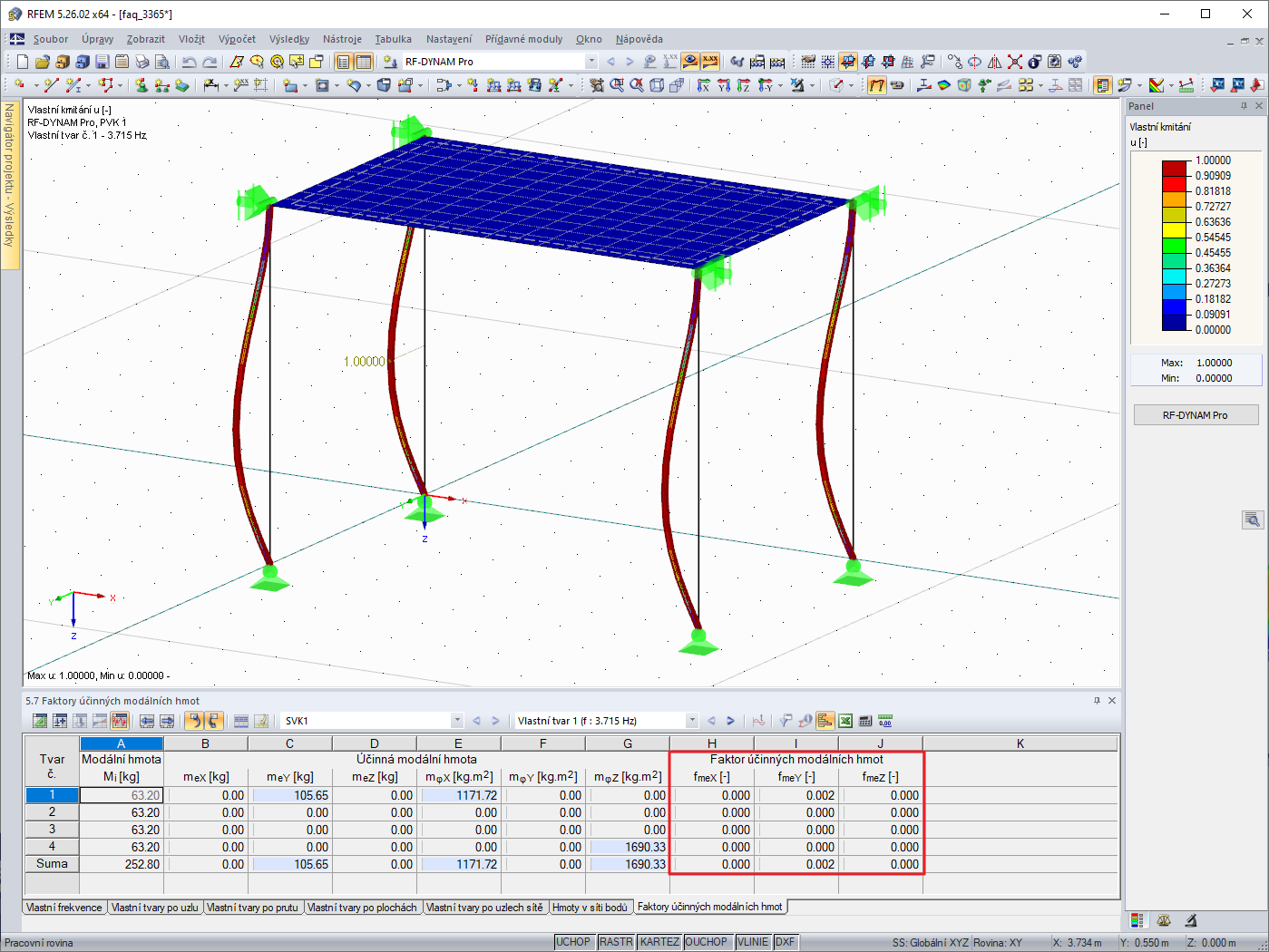Click the printer icon in the toolbar
This screenshot has width=1269, height=952.
[x=142, y=62]
